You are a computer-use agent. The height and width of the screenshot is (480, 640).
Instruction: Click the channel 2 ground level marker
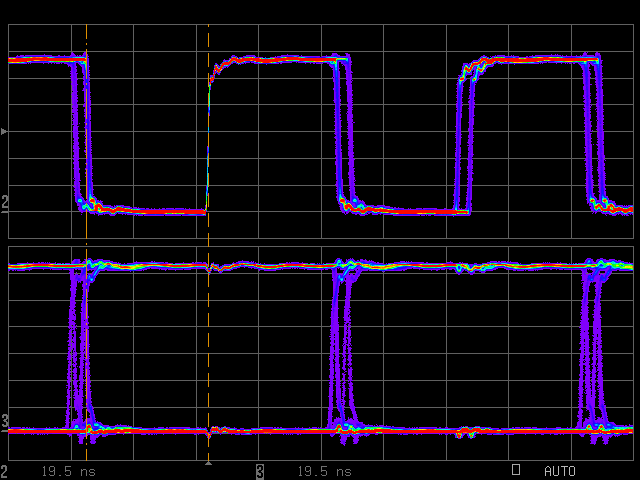point(4,204)
